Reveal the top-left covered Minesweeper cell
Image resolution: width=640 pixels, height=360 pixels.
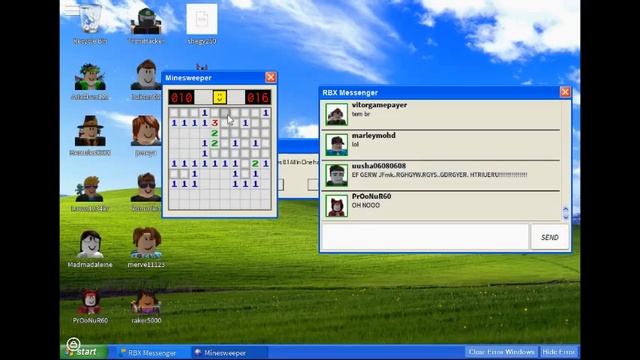click(x=174, y=113)
